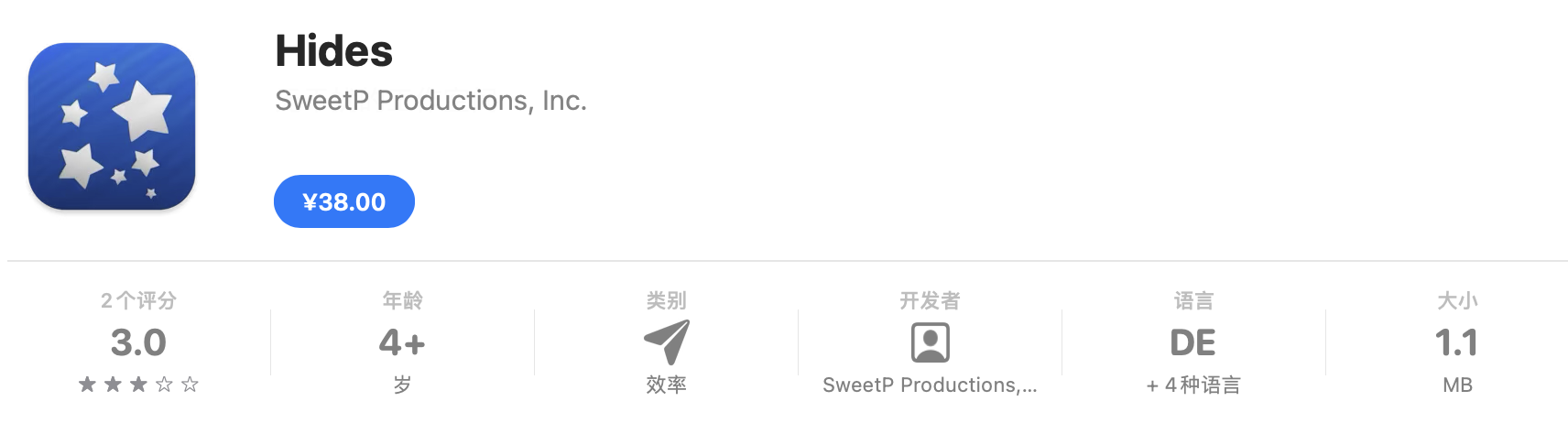Screen dimensions: 1568x423
Task: Select the 2个评分 ratings label
Action: 138,300
